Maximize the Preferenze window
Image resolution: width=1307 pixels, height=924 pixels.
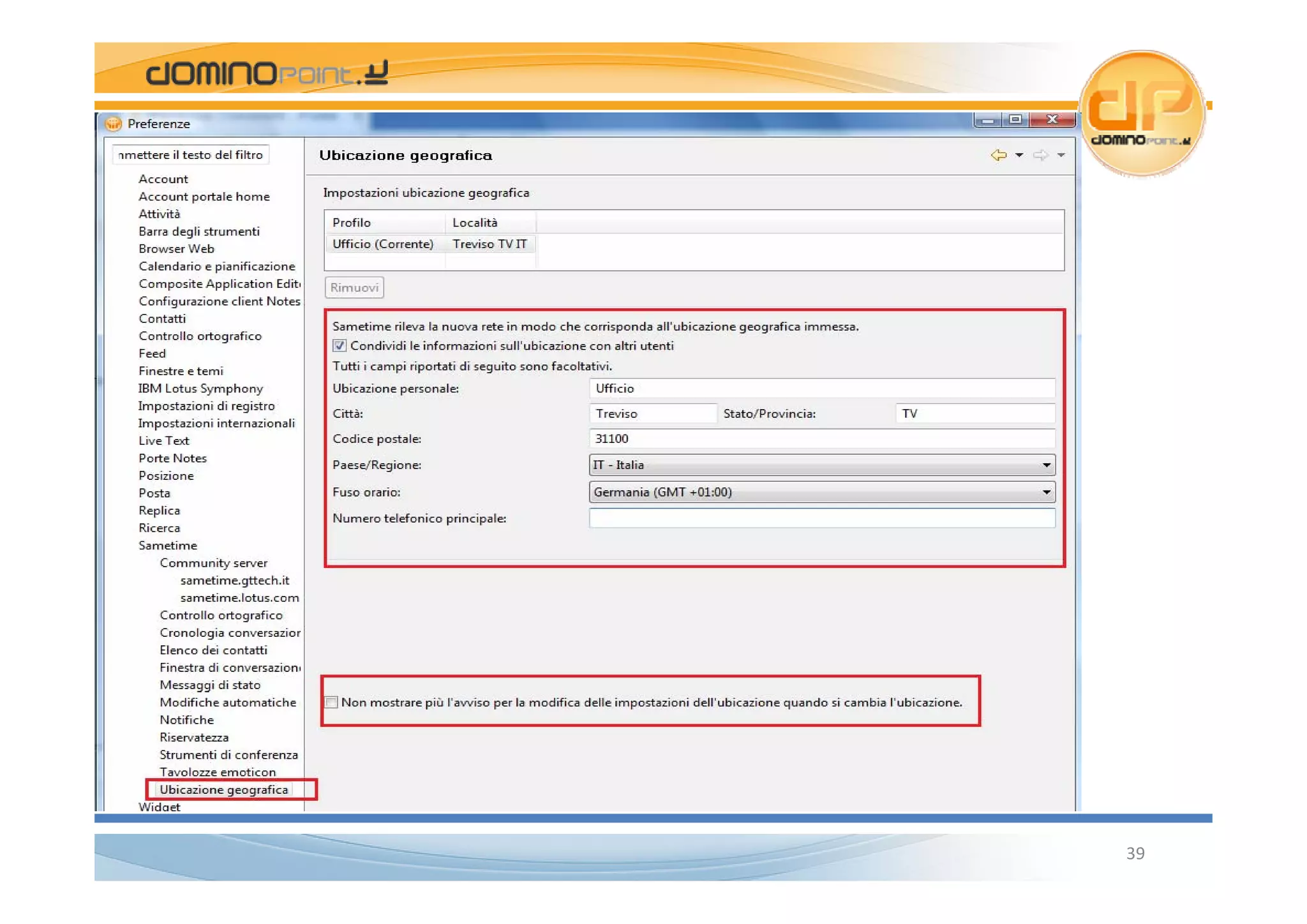point(1015,119)
